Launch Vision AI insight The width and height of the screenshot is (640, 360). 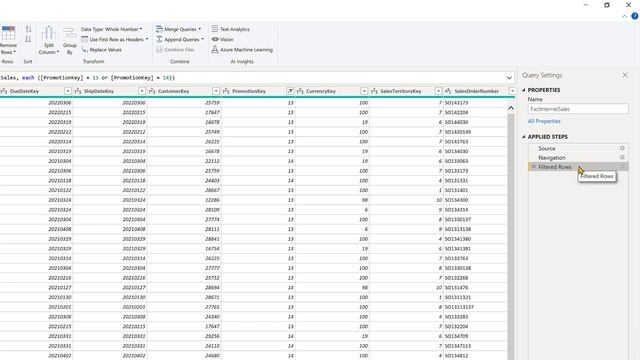coord(222,39)
